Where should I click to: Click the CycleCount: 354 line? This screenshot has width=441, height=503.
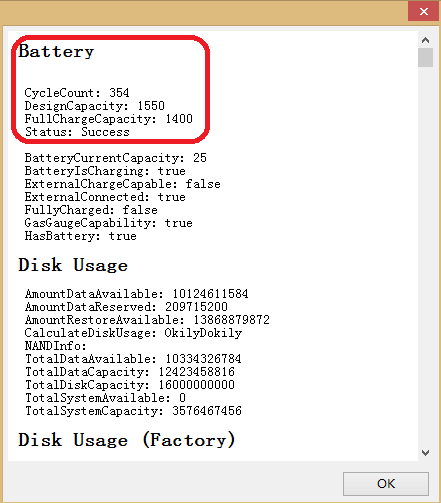77,92
